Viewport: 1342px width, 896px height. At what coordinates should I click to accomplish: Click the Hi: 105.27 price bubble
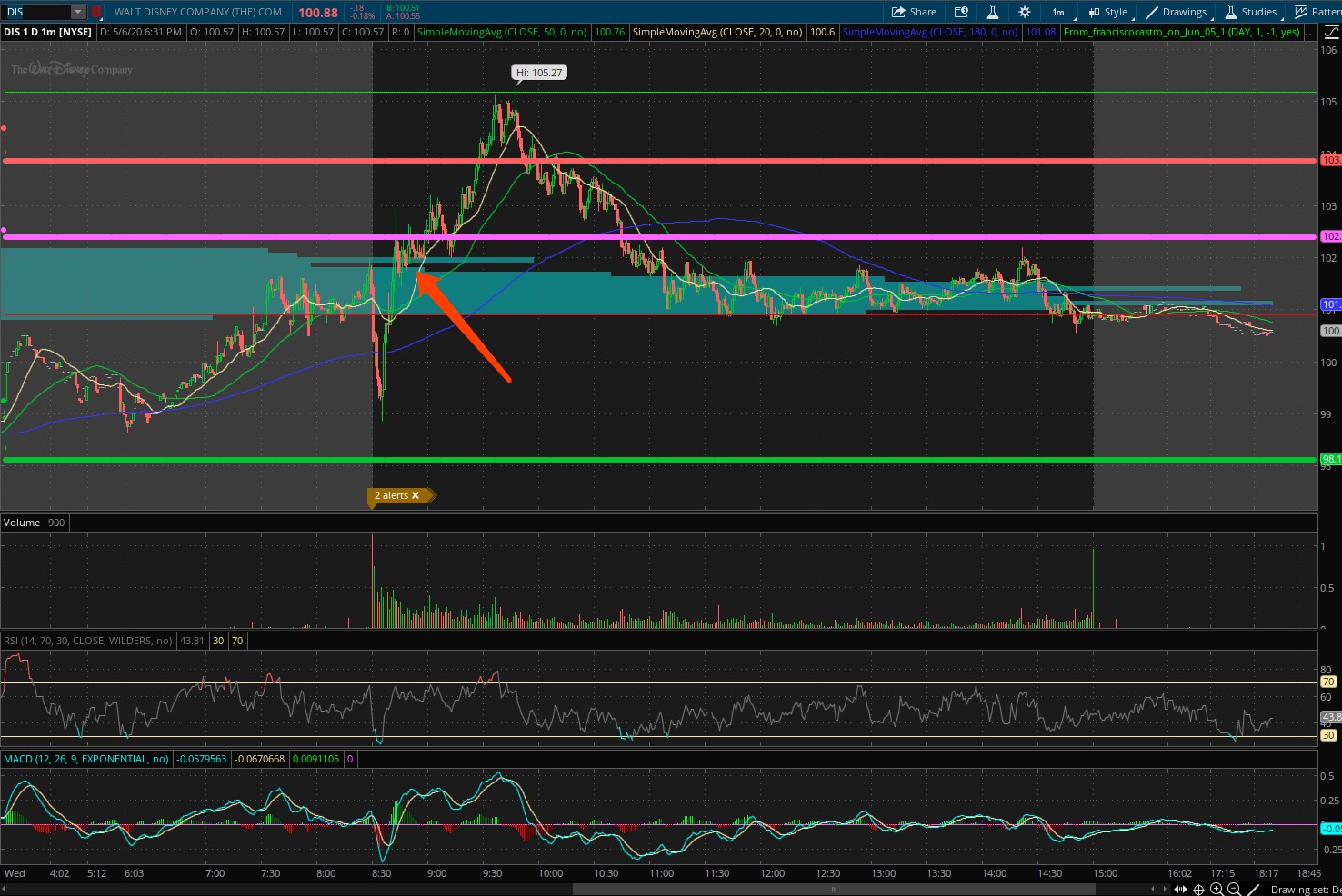click(539, 72)
